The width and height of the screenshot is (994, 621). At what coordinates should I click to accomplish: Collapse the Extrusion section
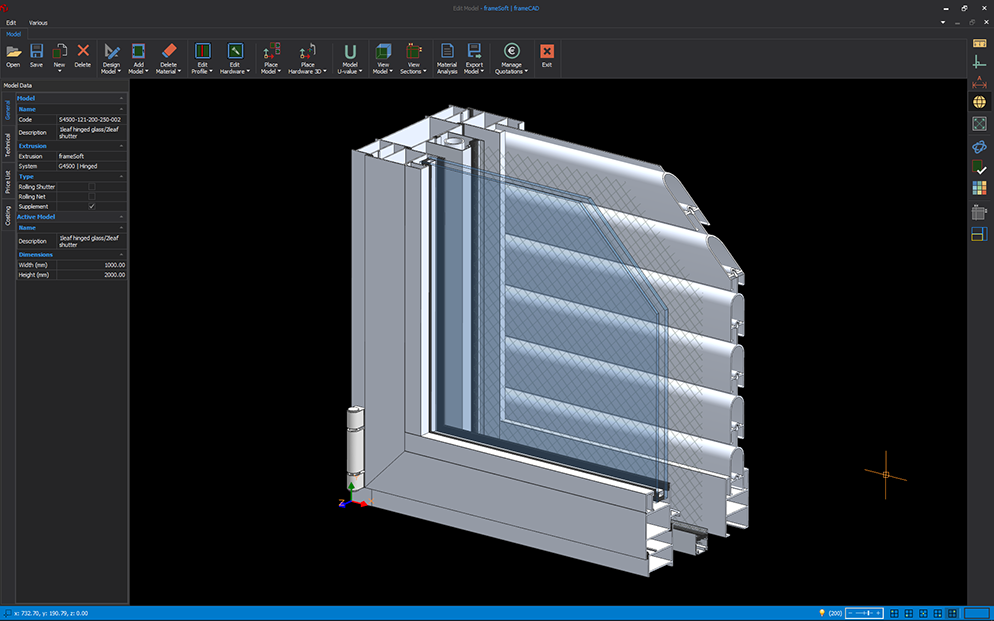pos(121,146)
